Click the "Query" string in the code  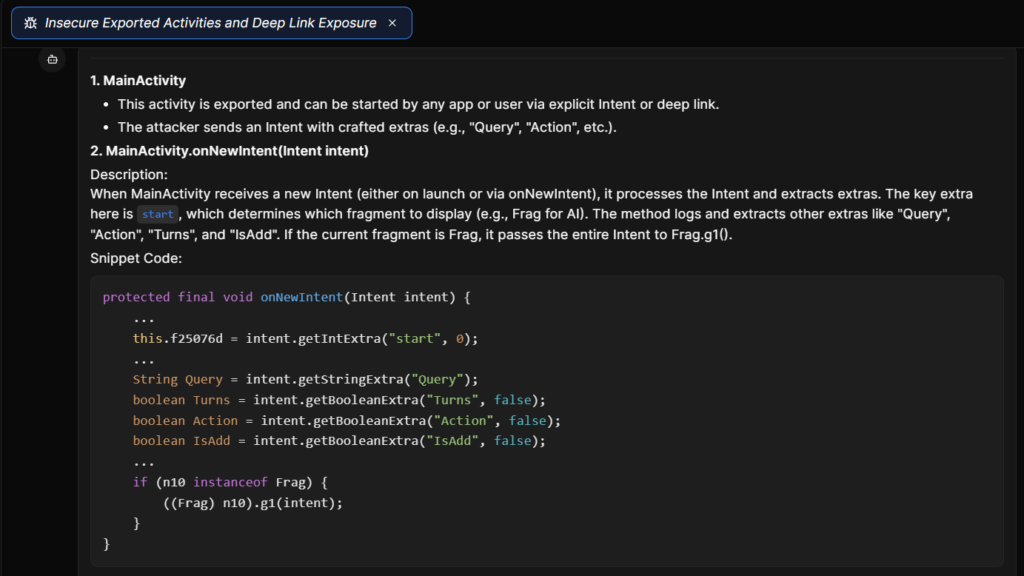[x=437, y=379]
